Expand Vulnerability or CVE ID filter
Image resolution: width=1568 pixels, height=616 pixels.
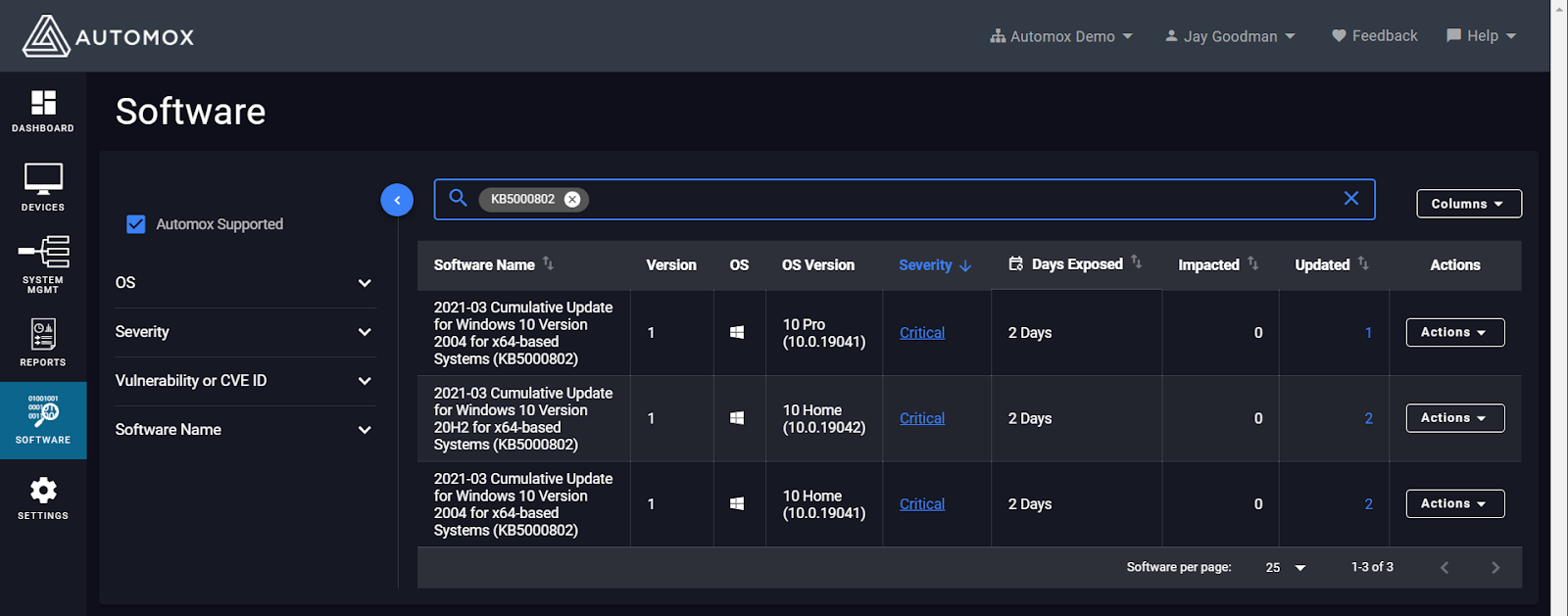pyautogui.click(x=245, y=381)
